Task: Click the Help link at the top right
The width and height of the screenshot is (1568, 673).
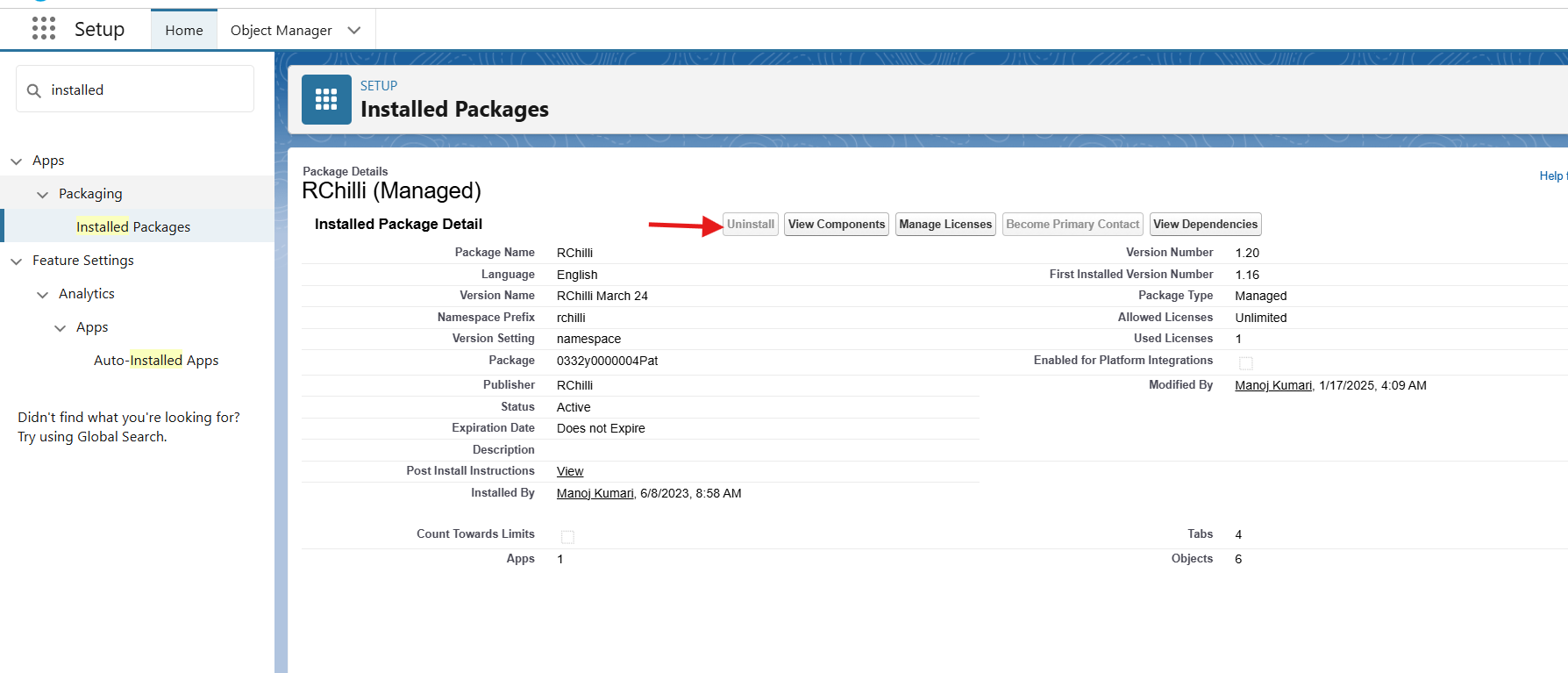Action: tap(1552, 175)
